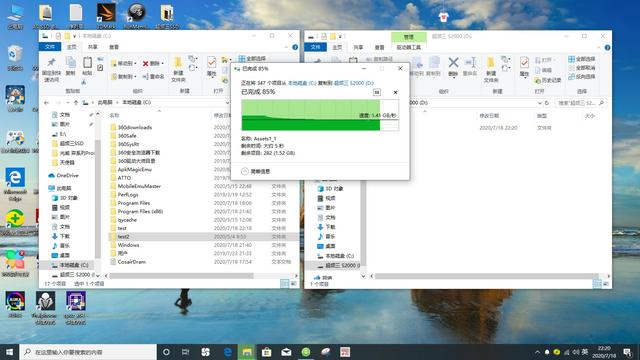Open the 文件 tab in C: window

50,47
